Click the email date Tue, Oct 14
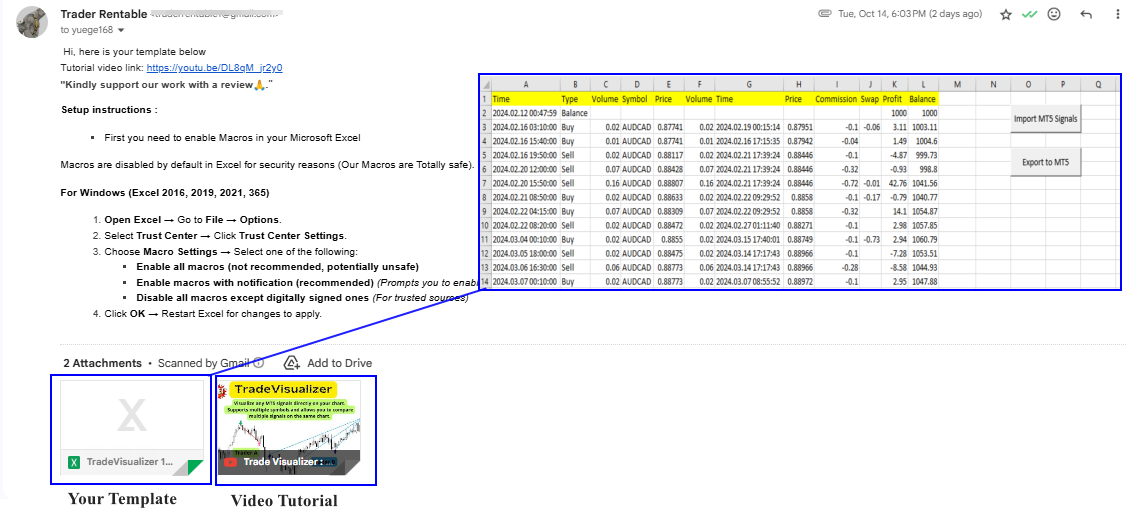Screen dimensions: 1131x518 tap(910, 14)
